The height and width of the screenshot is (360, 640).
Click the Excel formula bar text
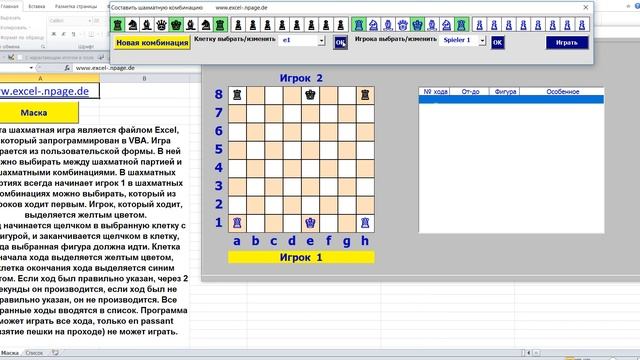(x=105, y=68)
